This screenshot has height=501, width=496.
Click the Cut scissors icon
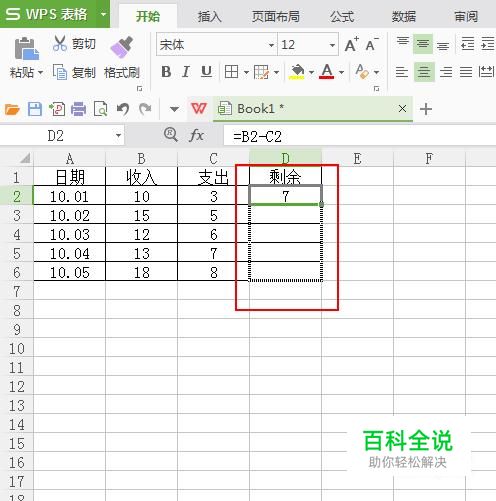[x=60, y=43]
